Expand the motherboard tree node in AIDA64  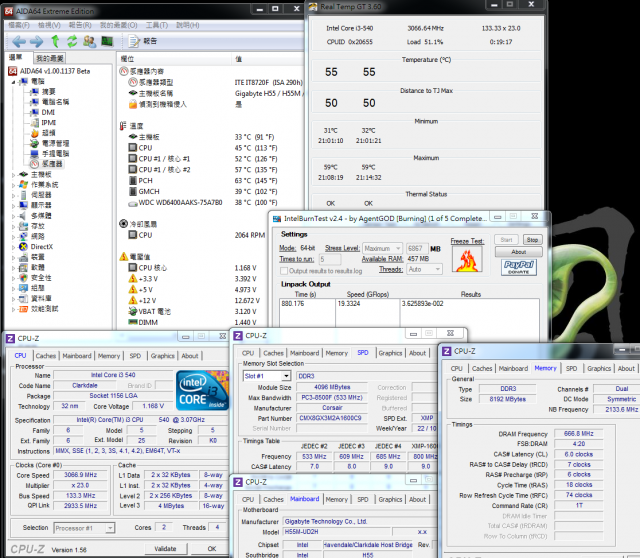13,175
